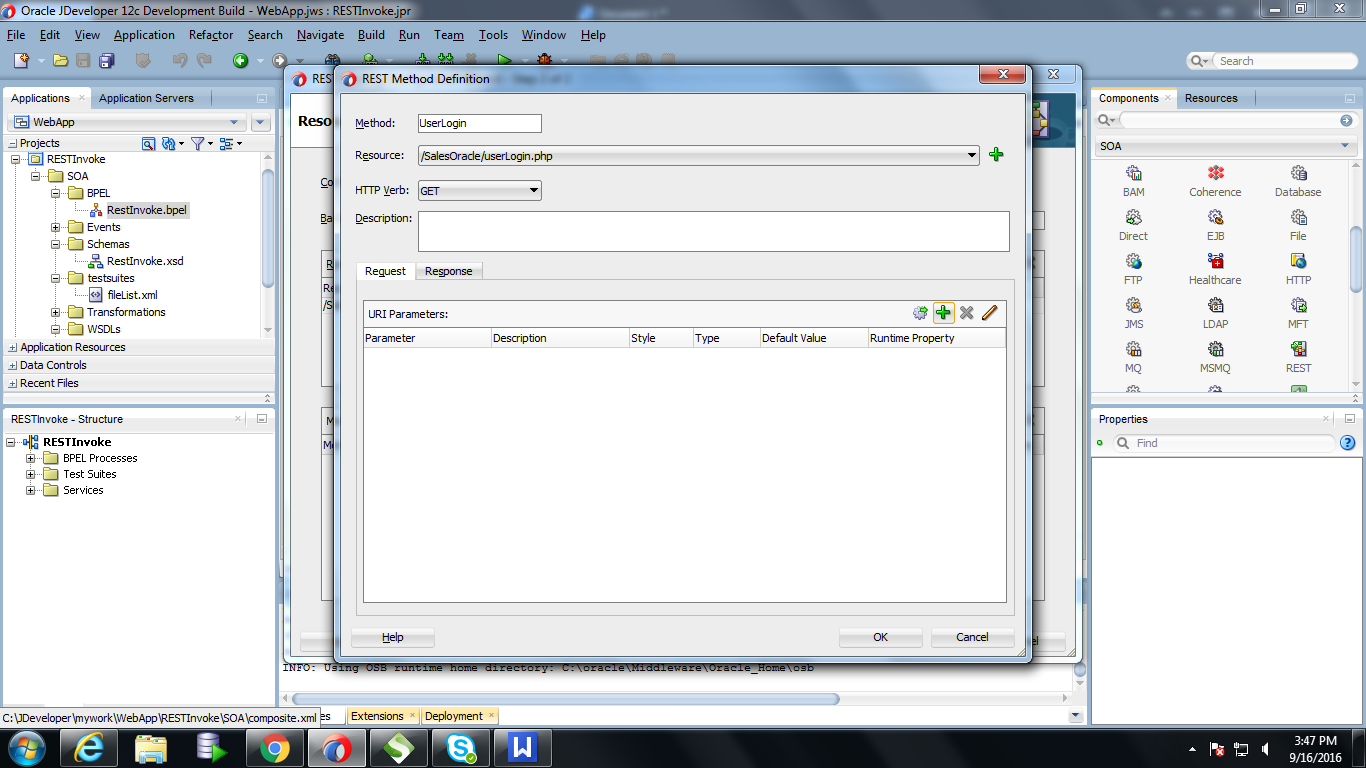Click the OK button in REST Method Definition
This screenshot has height=768, width=1366.
pyautogui.click(x=879, y=637)
